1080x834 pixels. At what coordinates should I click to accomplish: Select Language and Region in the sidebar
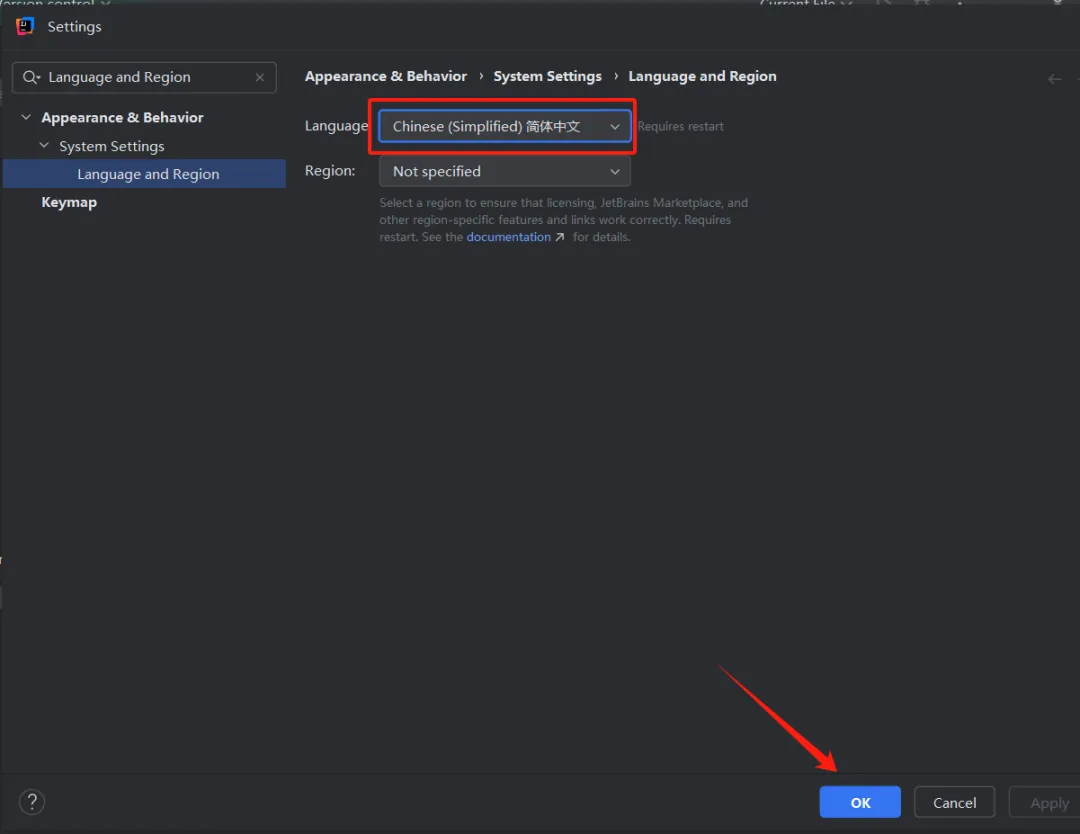click(x=148, y=174)
